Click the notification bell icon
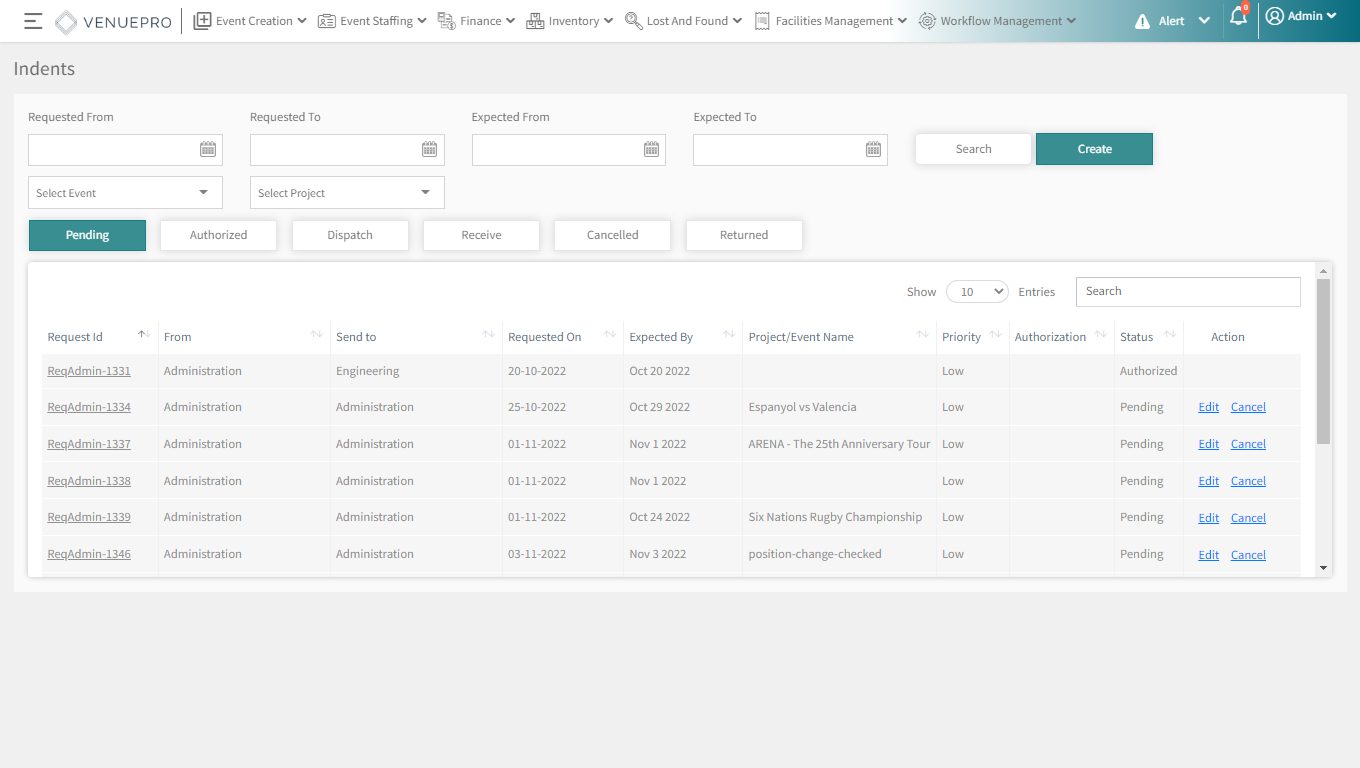The height and width of the screenshot is (768, 1360). coord(1238,17)
